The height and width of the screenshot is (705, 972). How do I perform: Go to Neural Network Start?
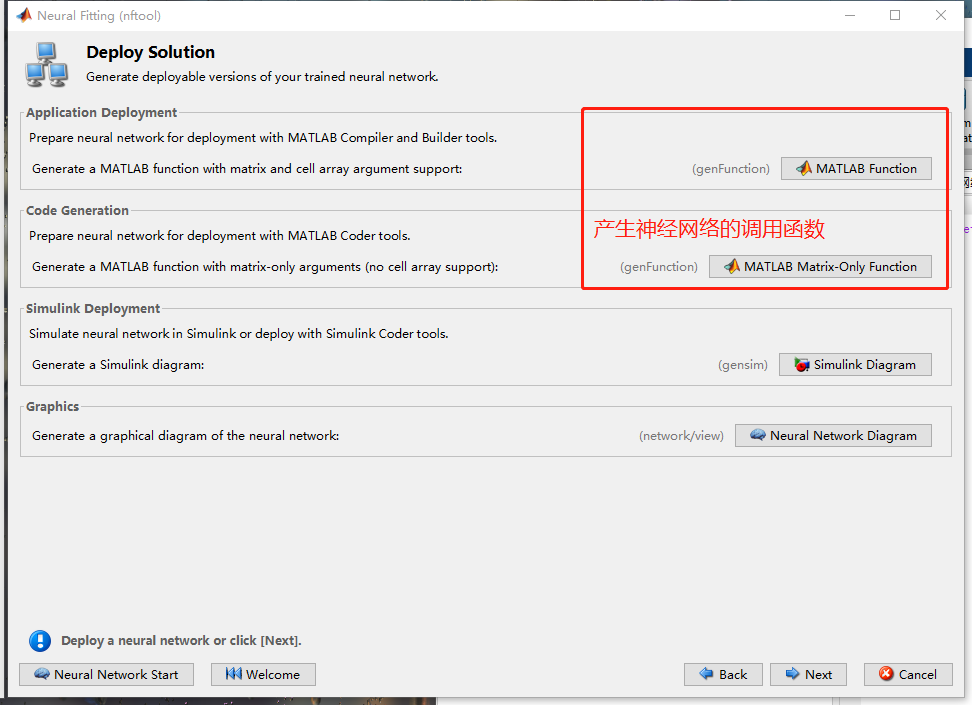[x=107, y=675]
